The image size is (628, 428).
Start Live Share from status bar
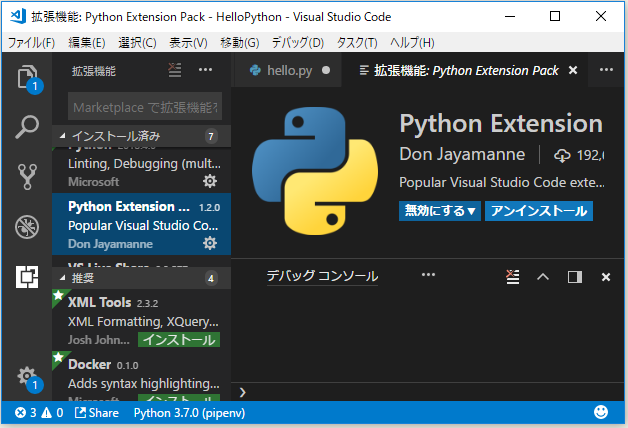tap(97, 412)
